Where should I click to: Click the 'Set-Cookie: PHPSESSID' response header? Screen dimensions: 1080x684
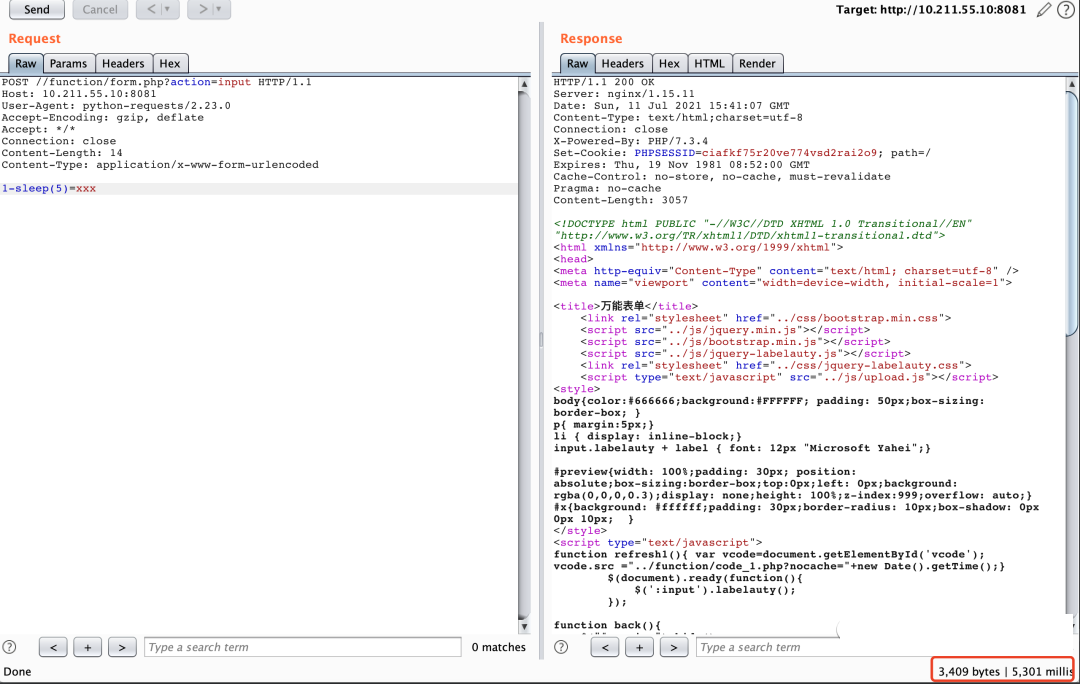pos(742,153)
